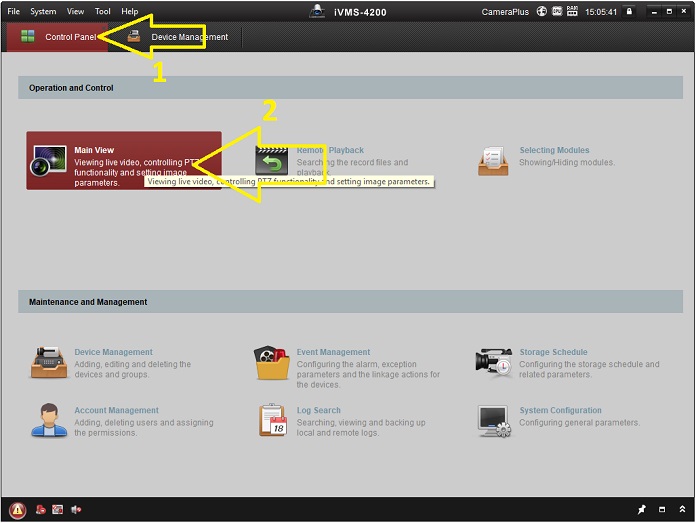Click the lock icon in title bar
The height and width of the screenshot is (523, 696).
[x=629, y=11]
